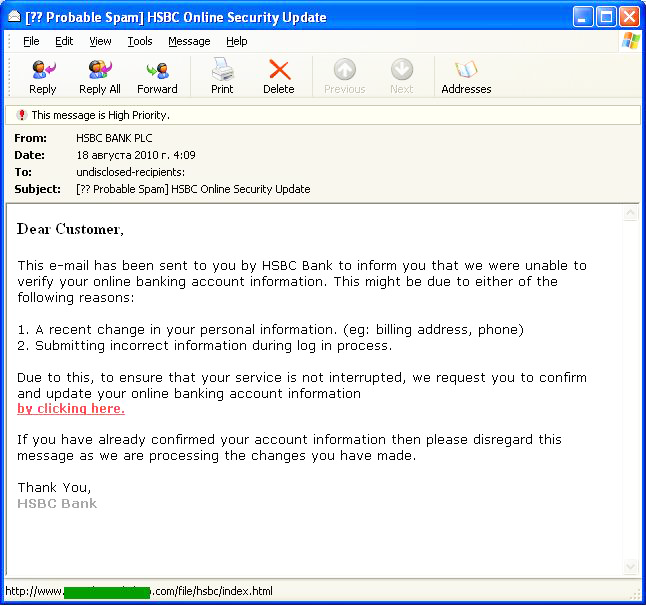
Task: Click the date '18 августа 2010 г. 4:09'
Action: tap(136, 155)
